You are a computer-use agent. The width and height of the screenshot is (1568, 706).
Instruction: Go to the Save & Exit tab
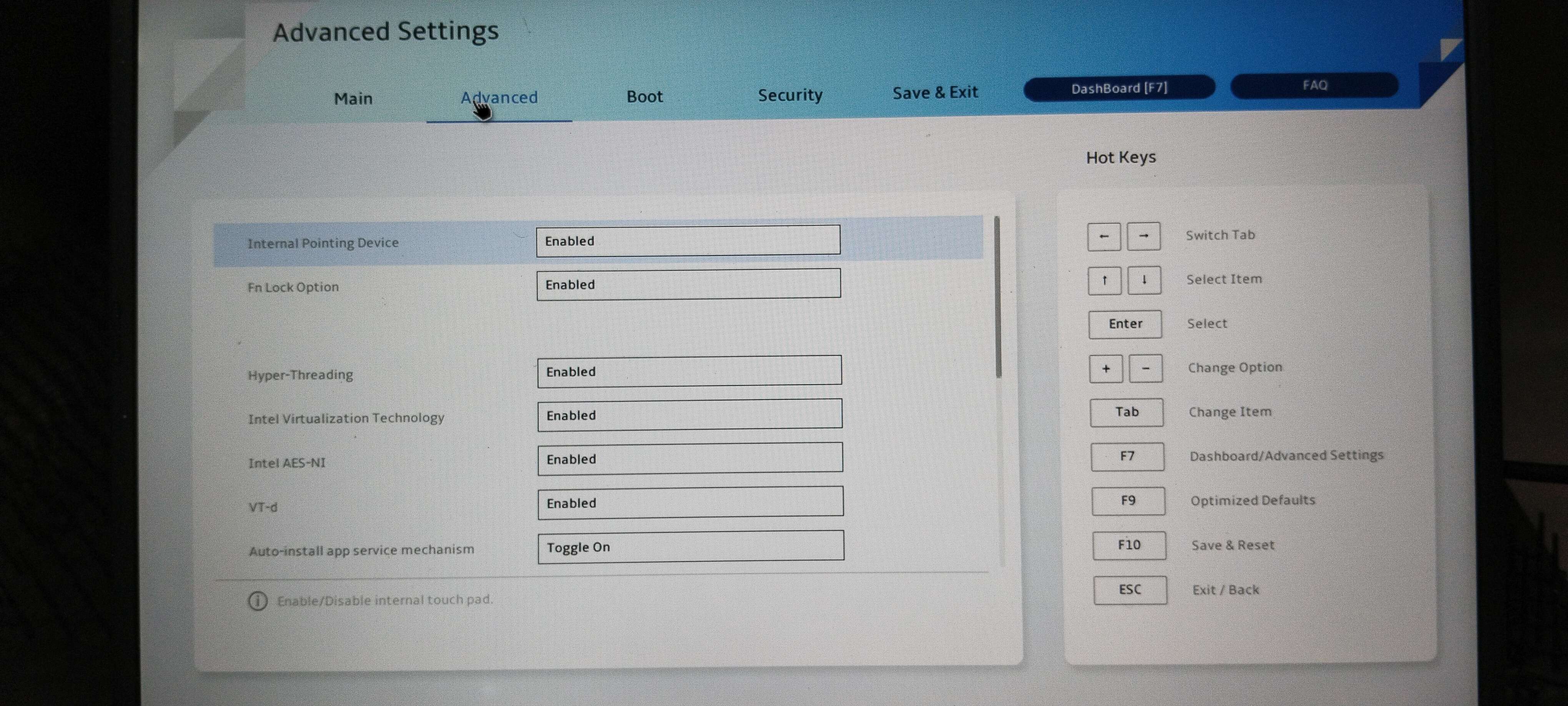pos(934,93)
